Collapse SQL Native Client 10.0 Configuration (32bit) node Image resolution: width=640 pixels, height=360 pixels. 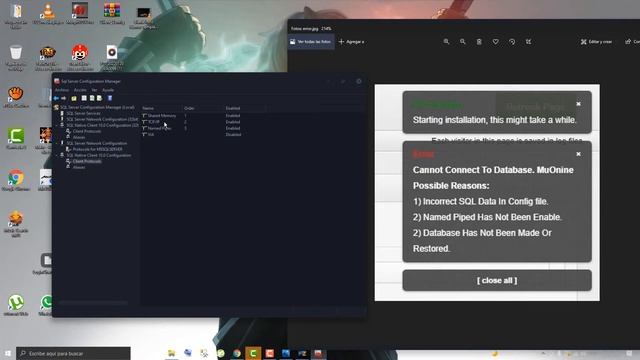point(57,125)
